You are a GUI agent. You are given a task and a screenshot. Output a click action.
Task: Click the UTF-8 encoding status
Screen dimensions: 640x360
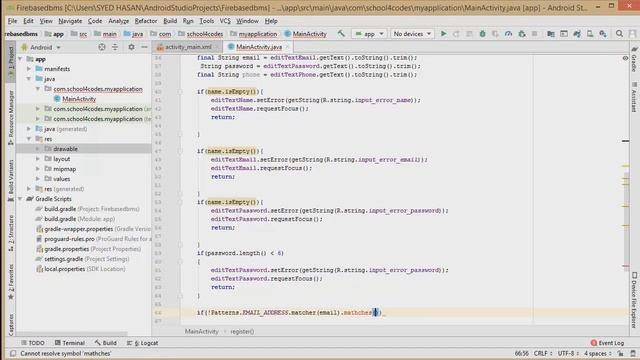(568, 353)
